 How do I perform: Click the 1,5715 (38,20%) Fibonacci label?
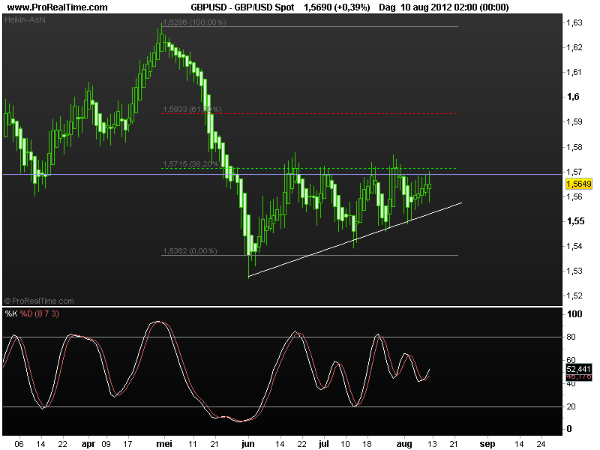click(191, 164)
